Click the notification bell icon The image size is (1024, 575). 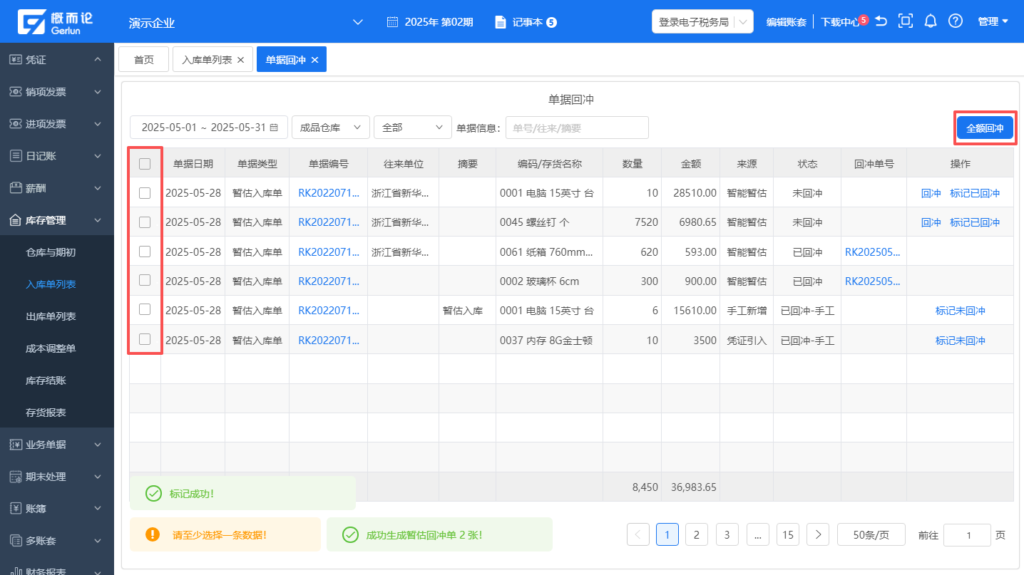coord(930,21)
